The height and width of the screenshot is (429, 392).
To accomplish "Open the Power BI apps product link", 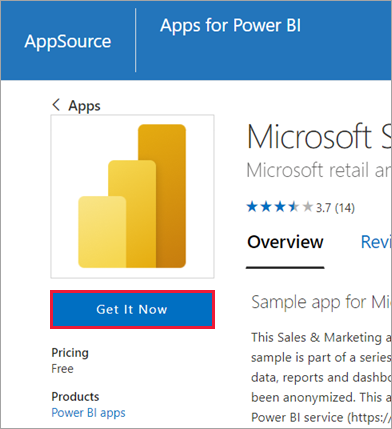I will [x=88, y=413].
